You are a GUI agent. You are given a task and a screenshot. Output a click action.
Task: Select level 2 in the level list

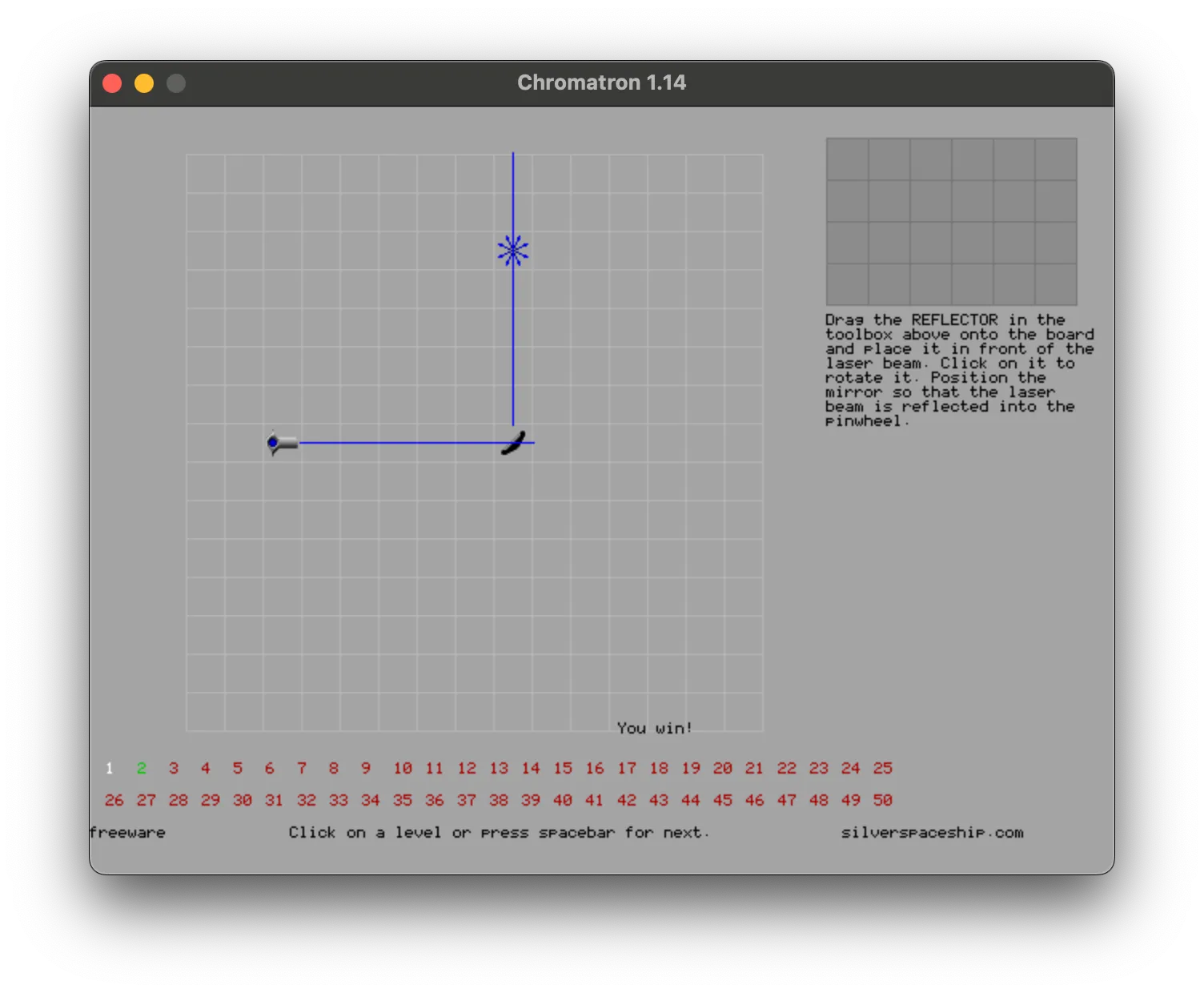click(x=142, y=769)
